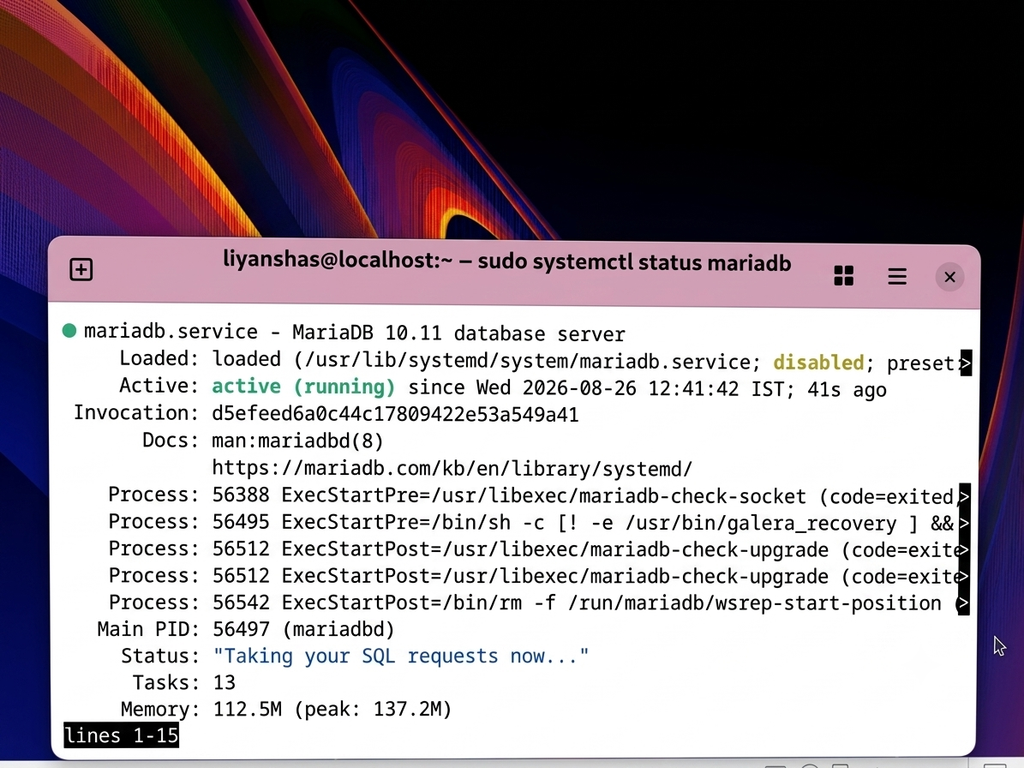Image resolution: width=1024 pixels, height=768 pixels.
Task: Click the pager indicator 'lines 1-15'
Action: pyautogui.click(x=121, y=736)
